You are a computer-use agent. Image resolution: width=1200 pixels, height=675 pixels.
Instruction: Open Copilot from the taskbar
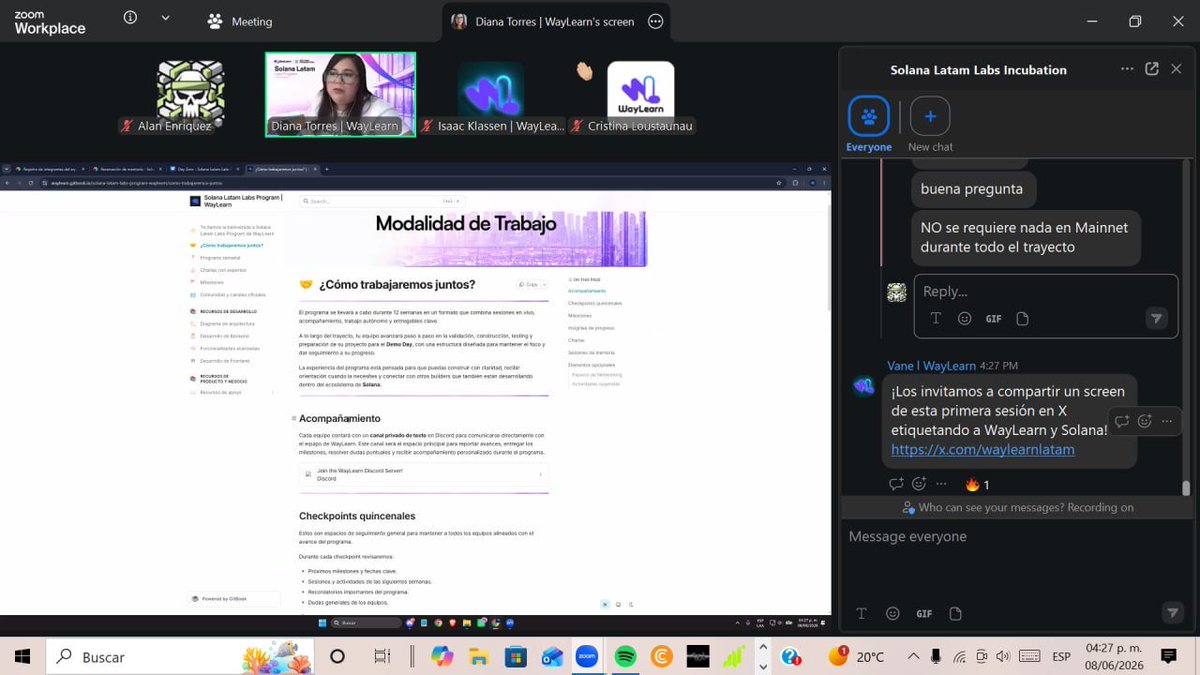[442, 657]
